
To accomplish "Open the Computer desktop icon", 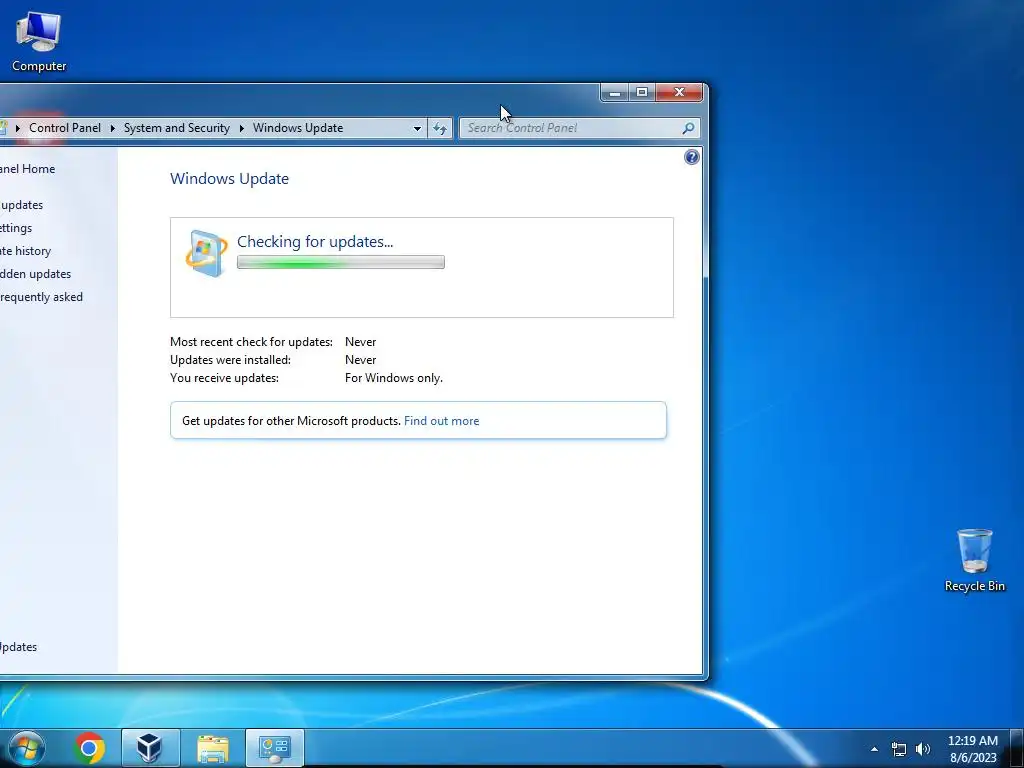I will pyautogui.click(x=39, y=42).
